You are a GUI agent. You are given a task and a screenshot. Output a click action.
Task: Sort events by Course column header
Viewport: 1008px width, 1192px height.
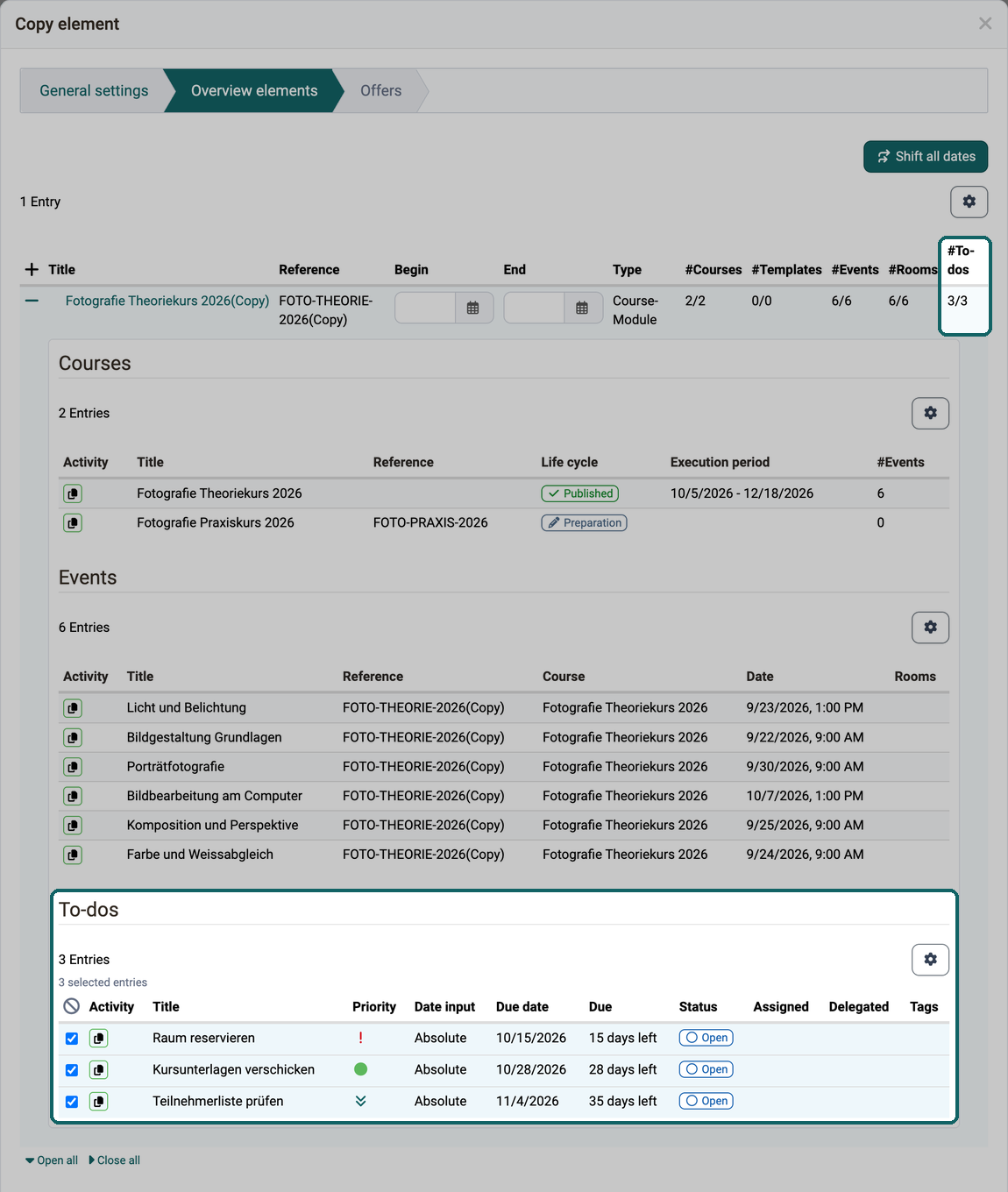(x=564, y=677)
